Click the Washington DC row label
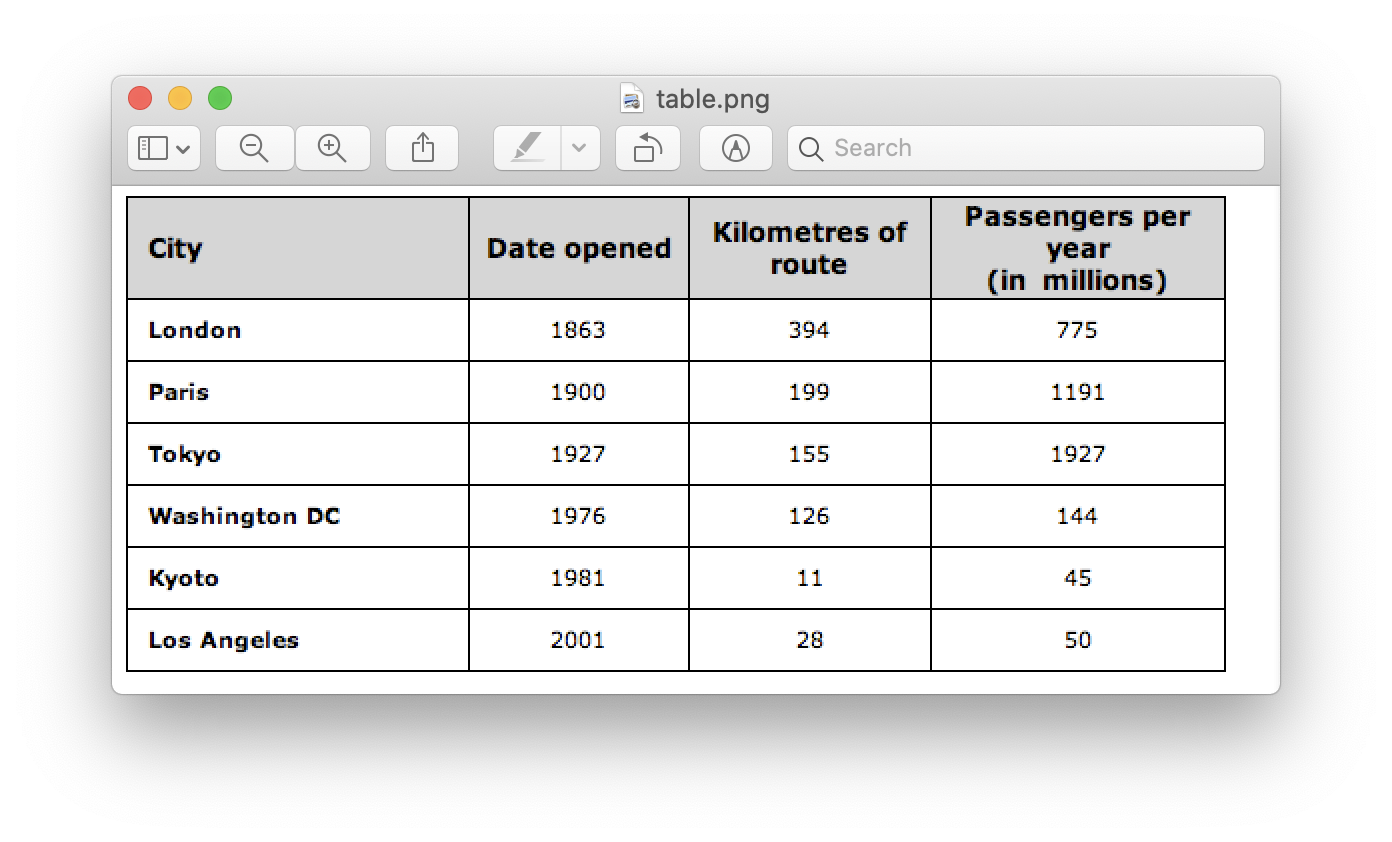1392x842 pixels. coord(244,516)
